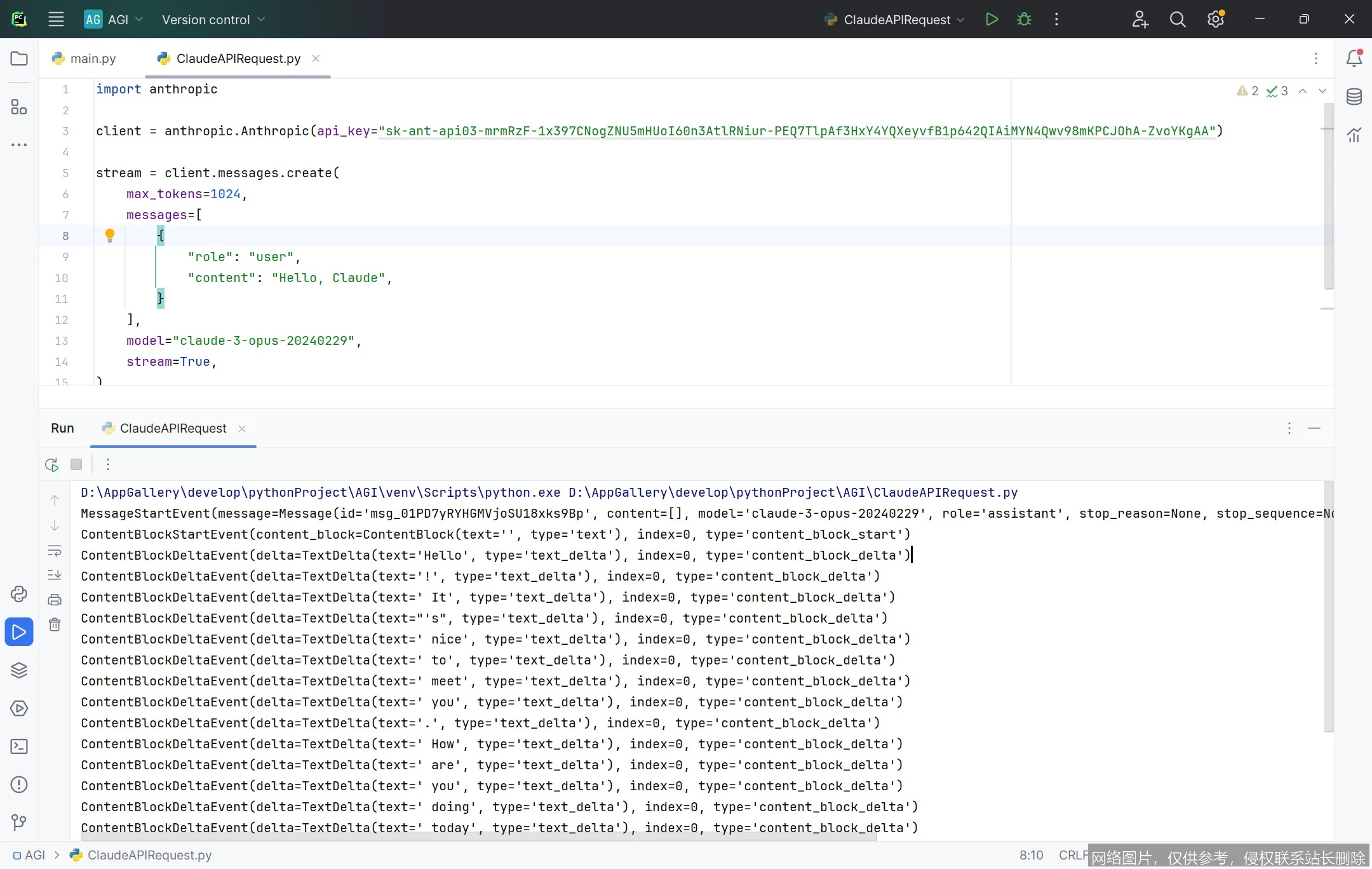Switch to the main.py editor tab
Screen dimensions: 1372x869
(x=92, y=58)
